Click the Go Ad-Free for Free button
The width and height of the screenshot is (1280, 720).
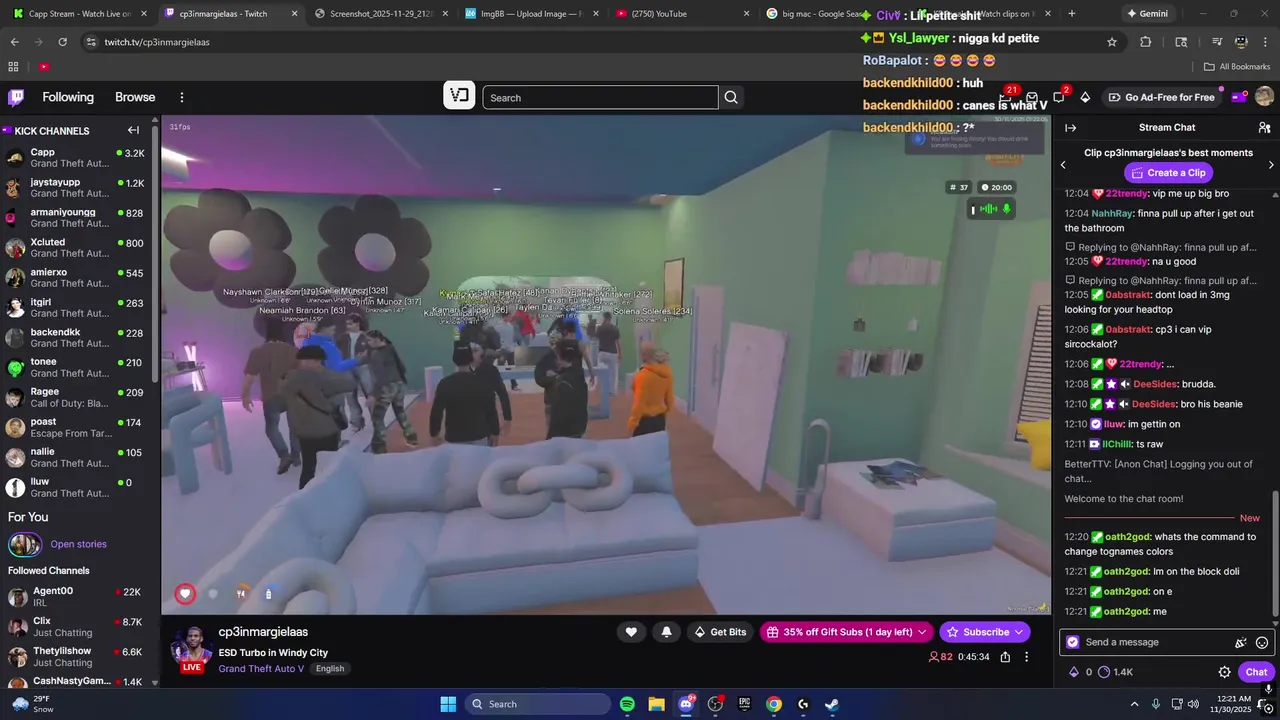(1160, 97)
